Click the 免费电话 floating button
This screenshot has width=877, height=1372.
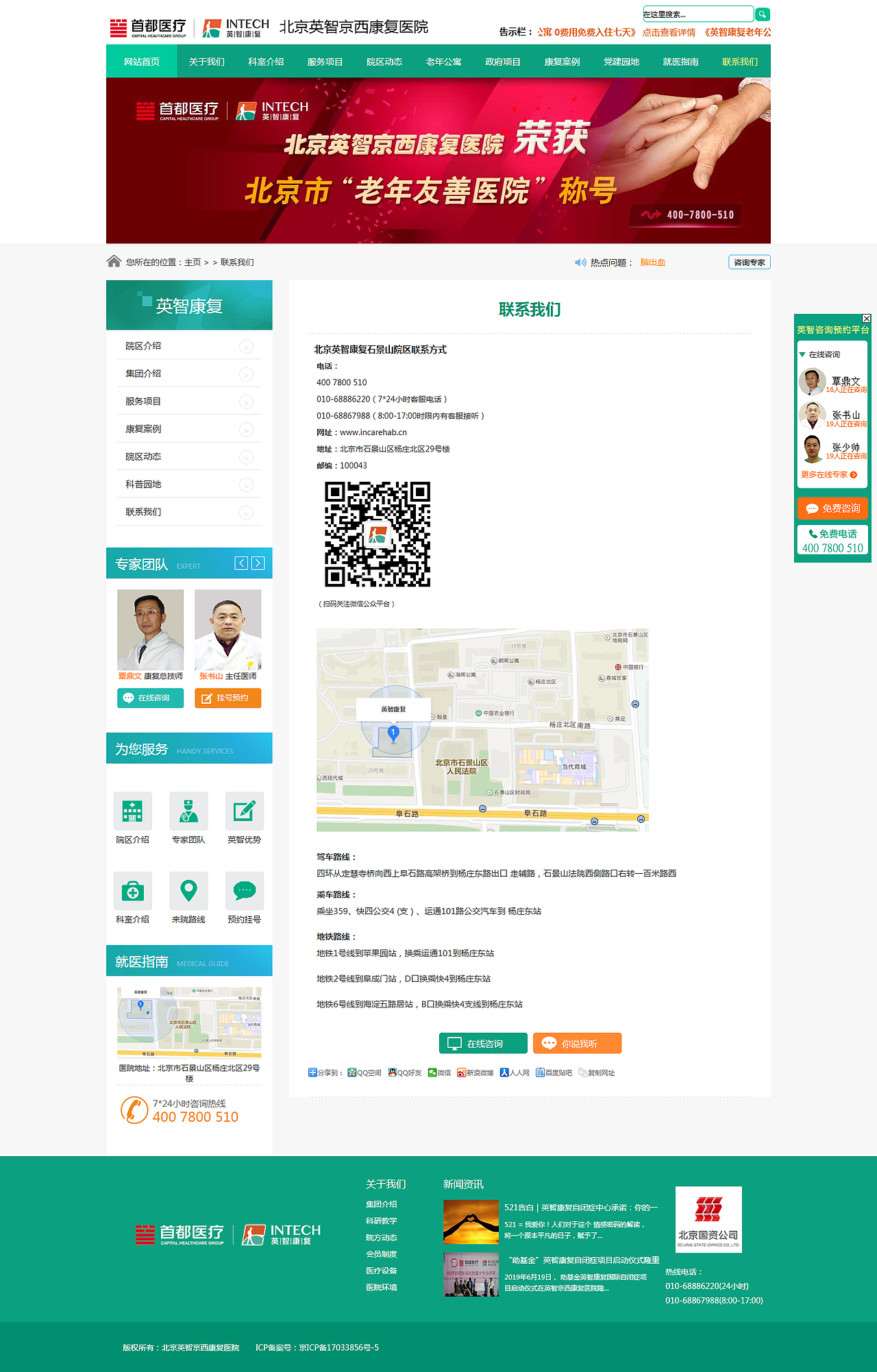832,540
